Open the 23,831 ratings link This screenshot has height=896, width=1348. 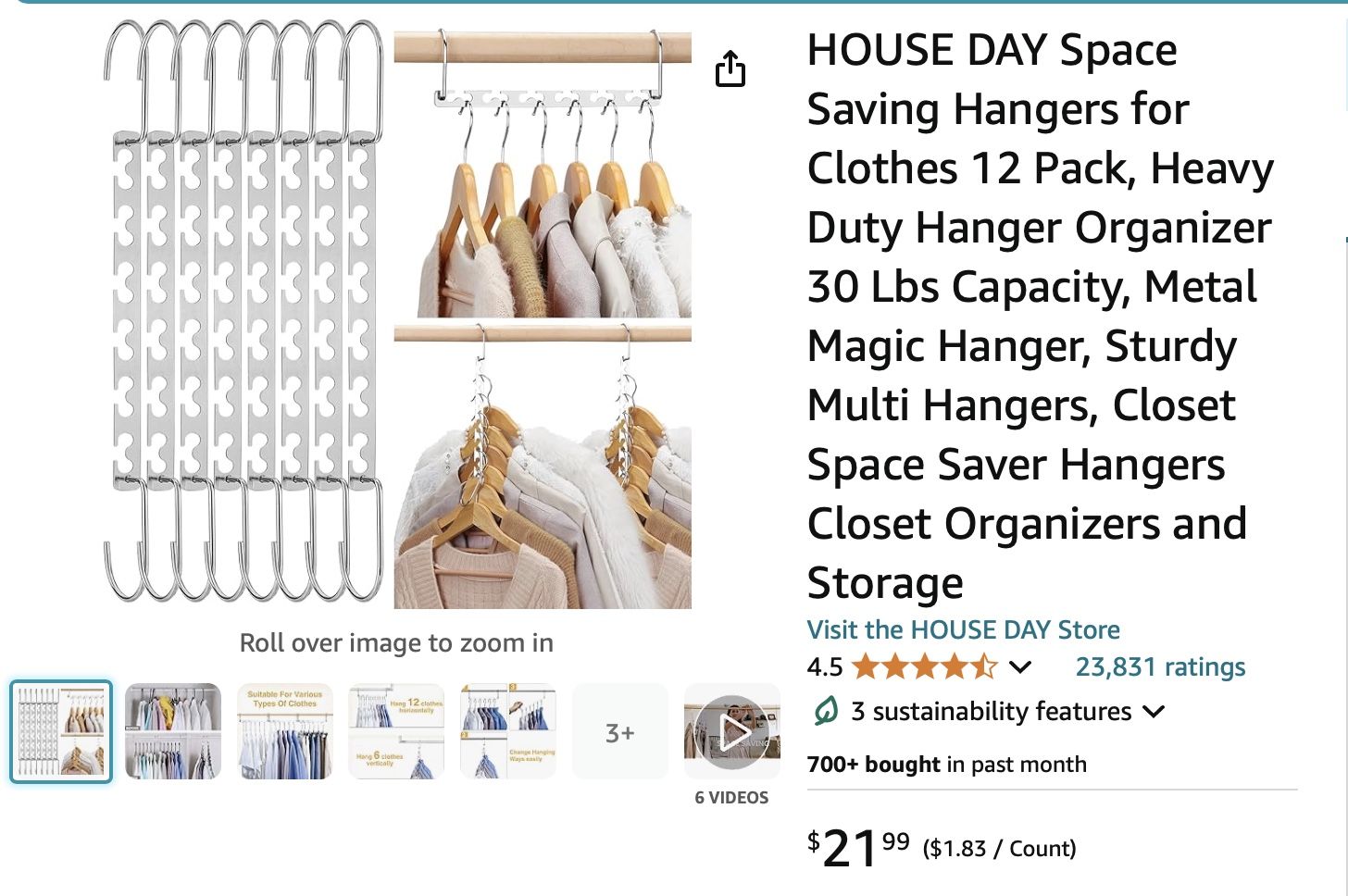pyautogui.click(x=1160, y=666)
